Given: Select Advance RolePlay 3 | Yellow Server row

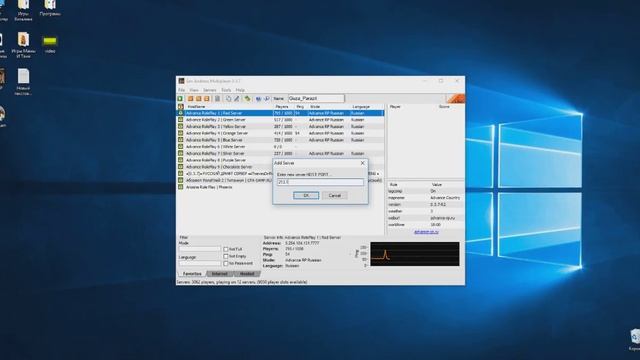Looking at the screenshot, I should tap(280, 127).
